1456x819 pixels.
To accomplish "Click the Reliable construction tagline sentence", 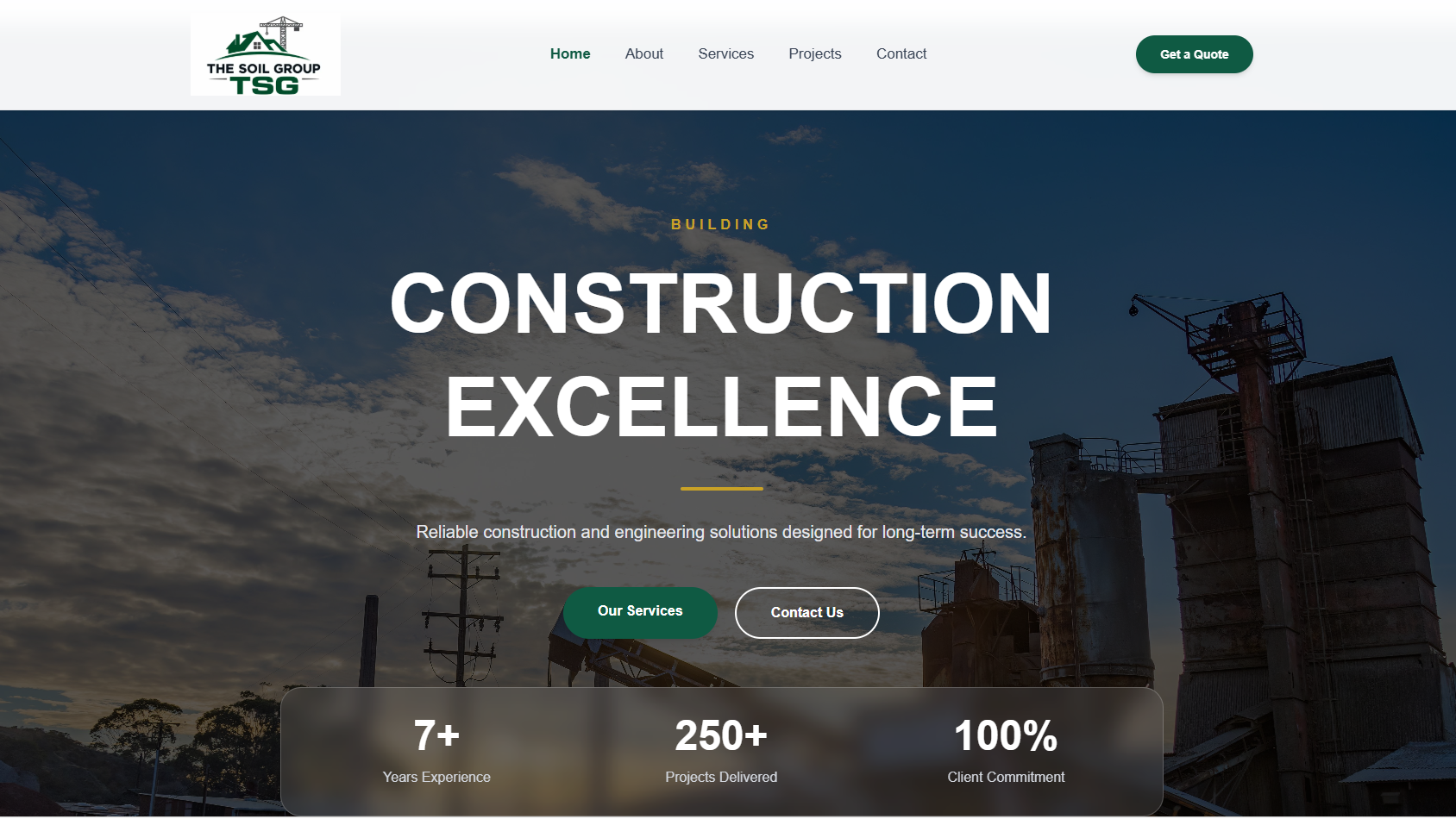I will tap(721, 532).
